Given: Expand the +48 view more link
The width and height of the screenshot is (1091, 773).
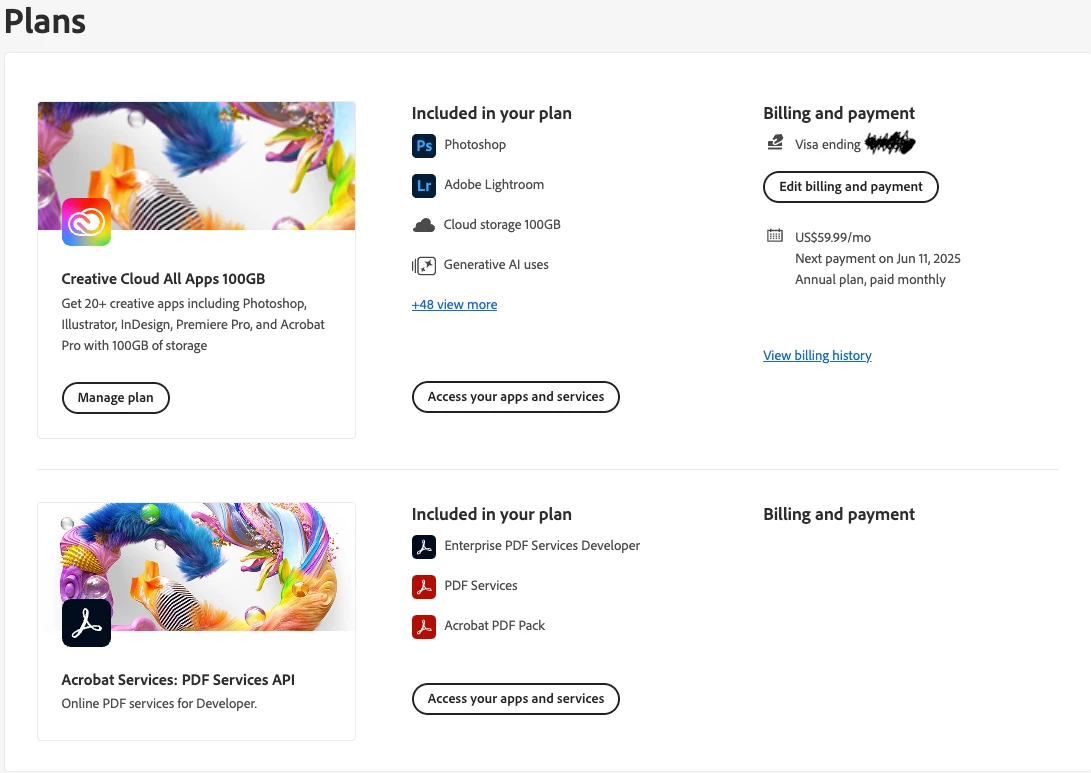Looking at the screenshot, I should 454,305.
